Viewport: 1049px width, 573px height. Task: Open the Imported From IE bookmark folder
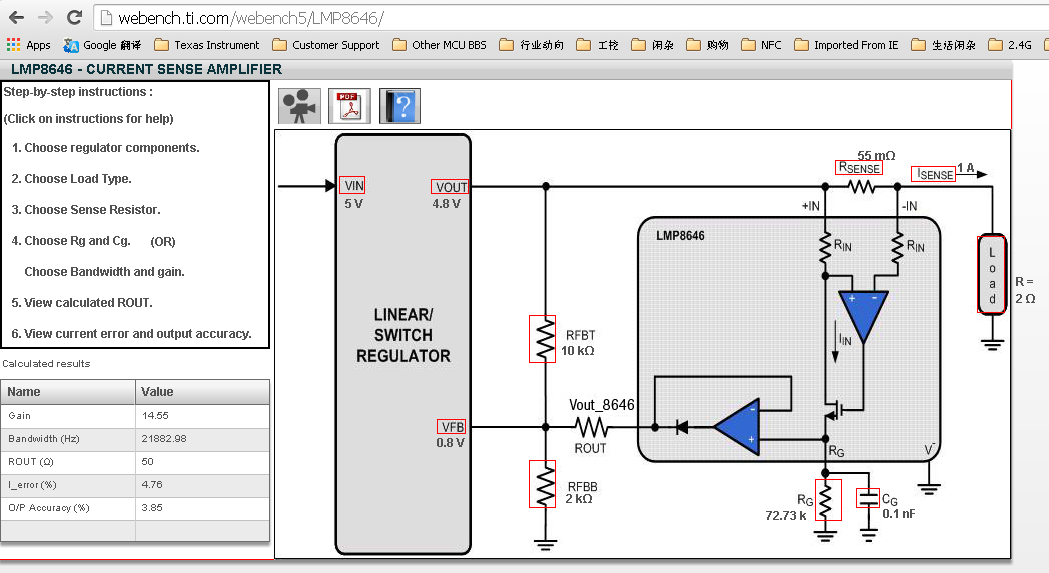click(x=846, y=45)
